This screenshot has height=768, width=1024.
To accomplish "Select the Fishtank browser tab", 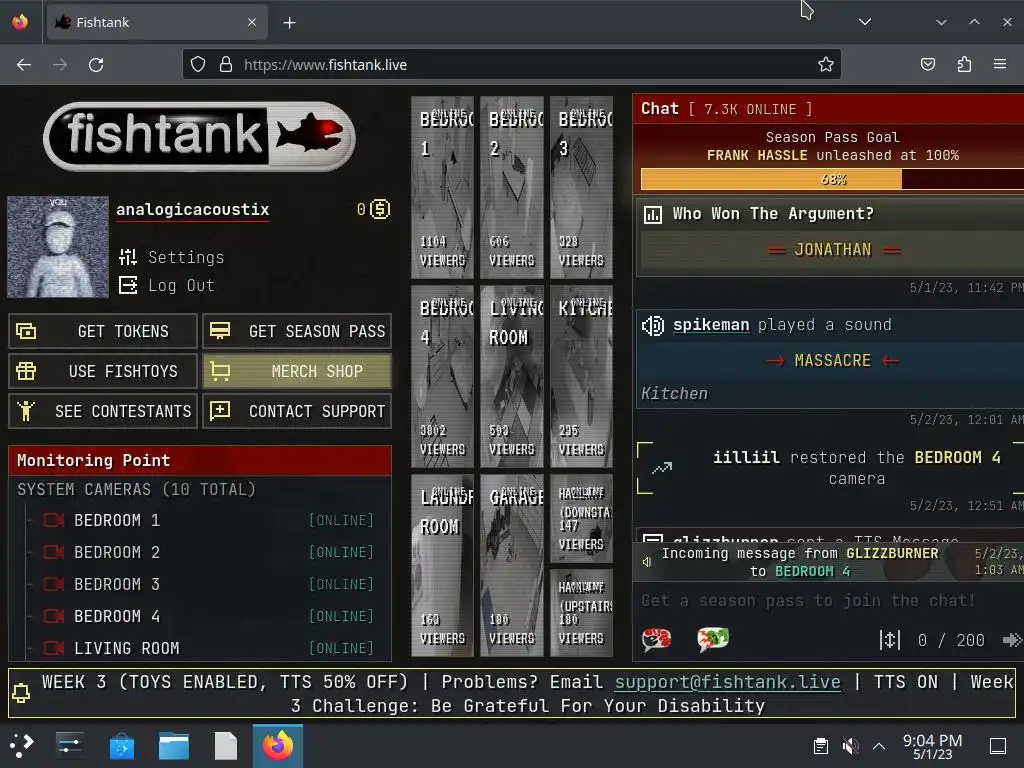I will point(157,22).
